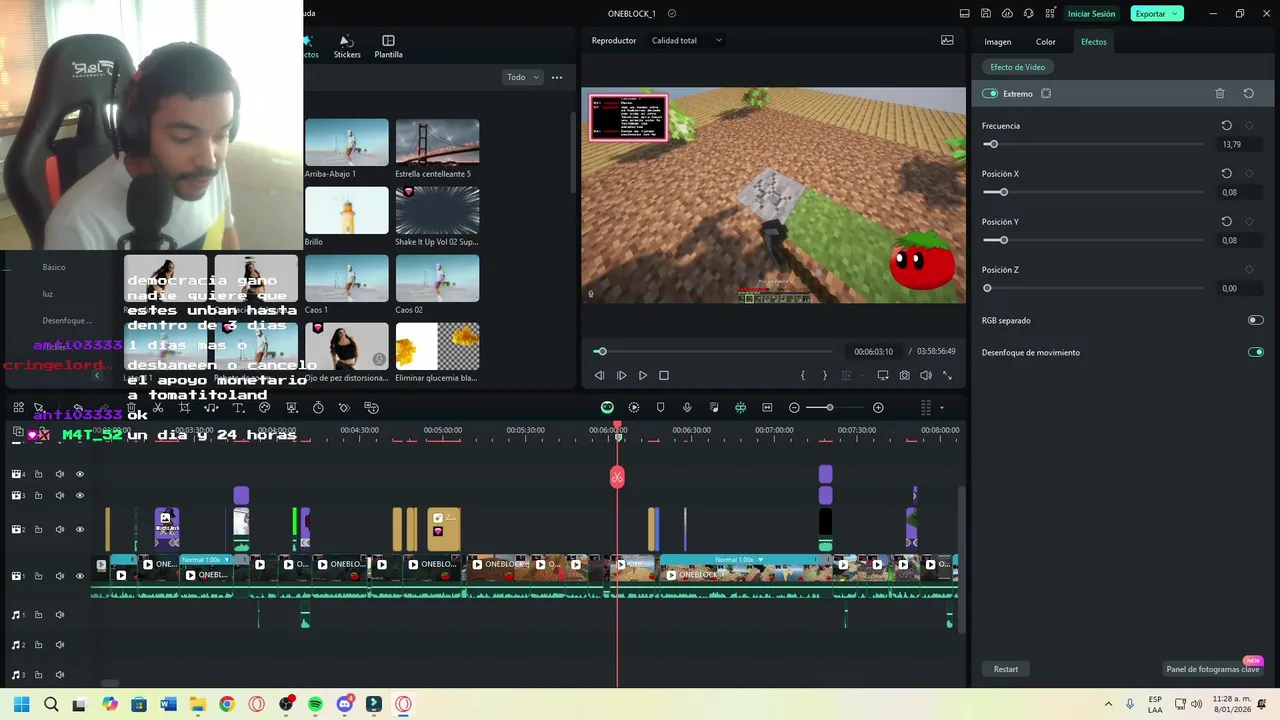This screenshot has height=720, width=1280.
Task: Mute video track 3 with its speaker icon
Action: (59, 496)
